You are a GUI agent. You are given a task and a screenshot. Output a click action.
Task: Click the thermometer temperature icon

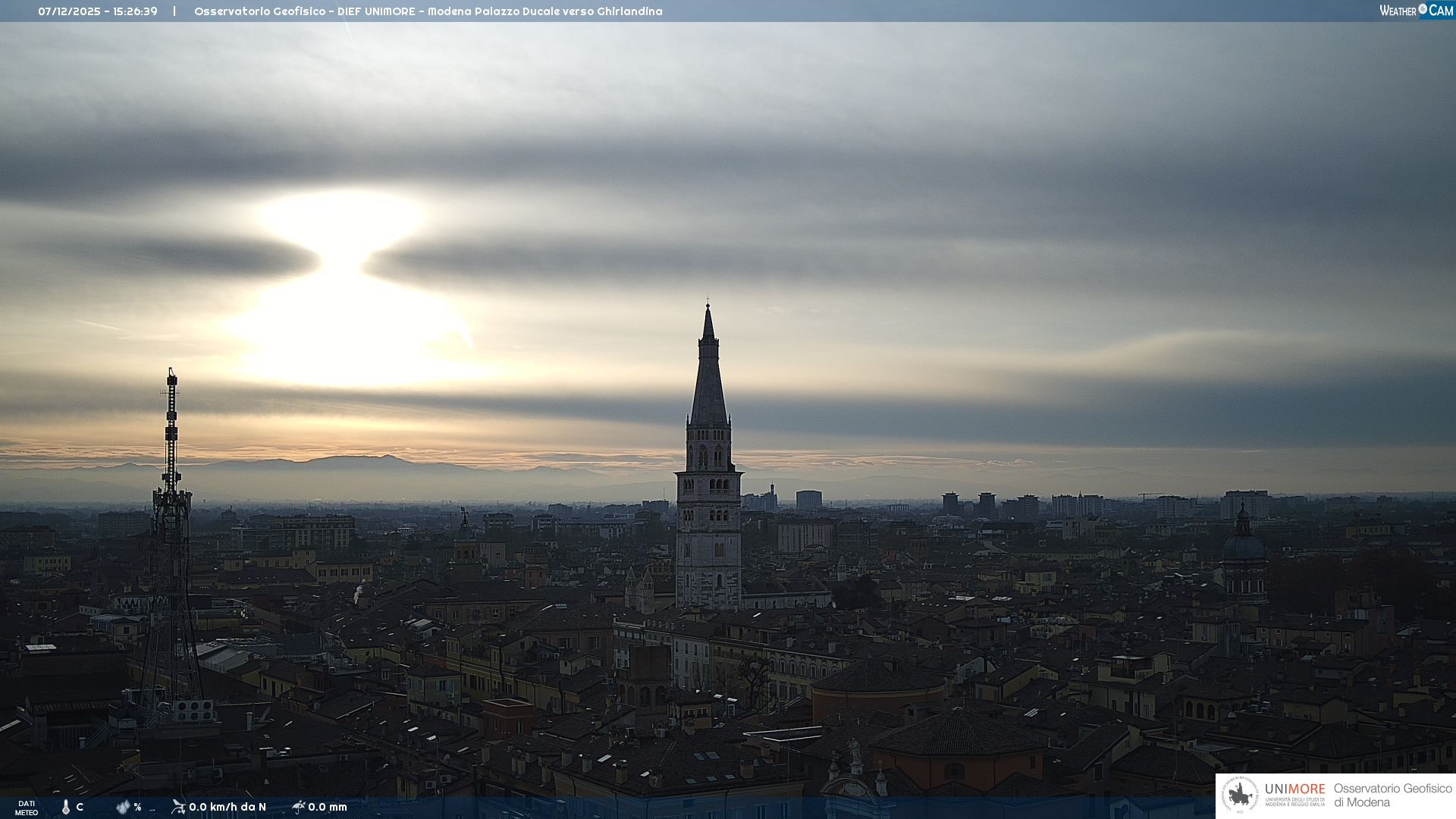coord(66,807)
